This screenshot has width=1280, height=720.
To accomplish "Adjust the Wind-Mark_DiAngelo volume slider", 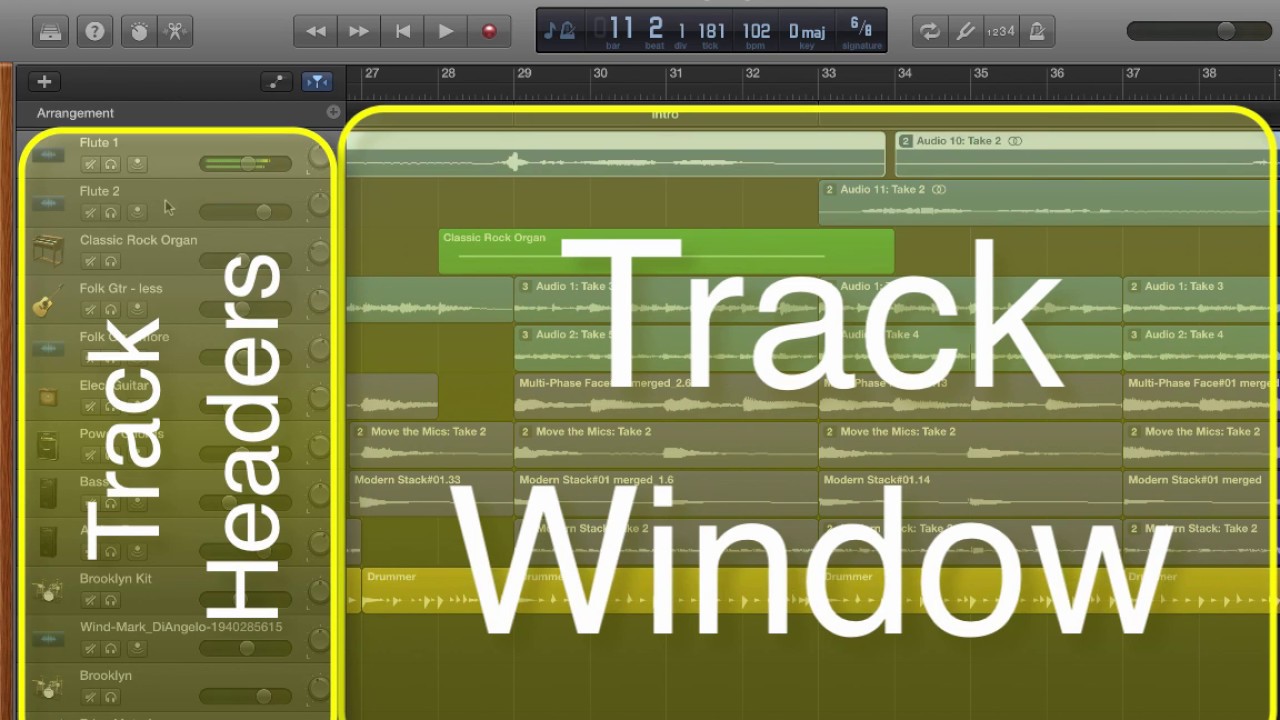I will point(245,648).
